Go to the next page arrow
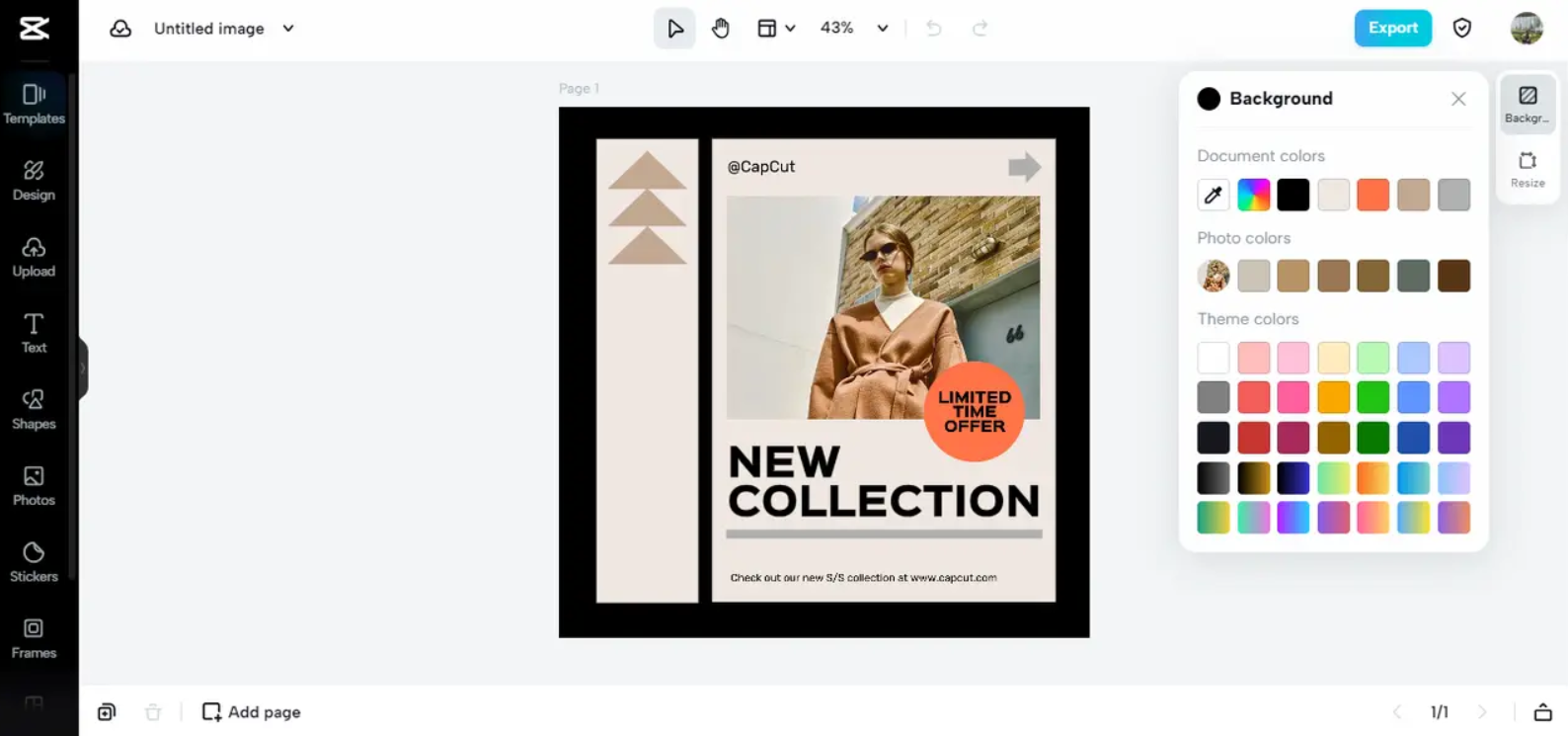This screenshot has width=1568, height=736. 1482,712
